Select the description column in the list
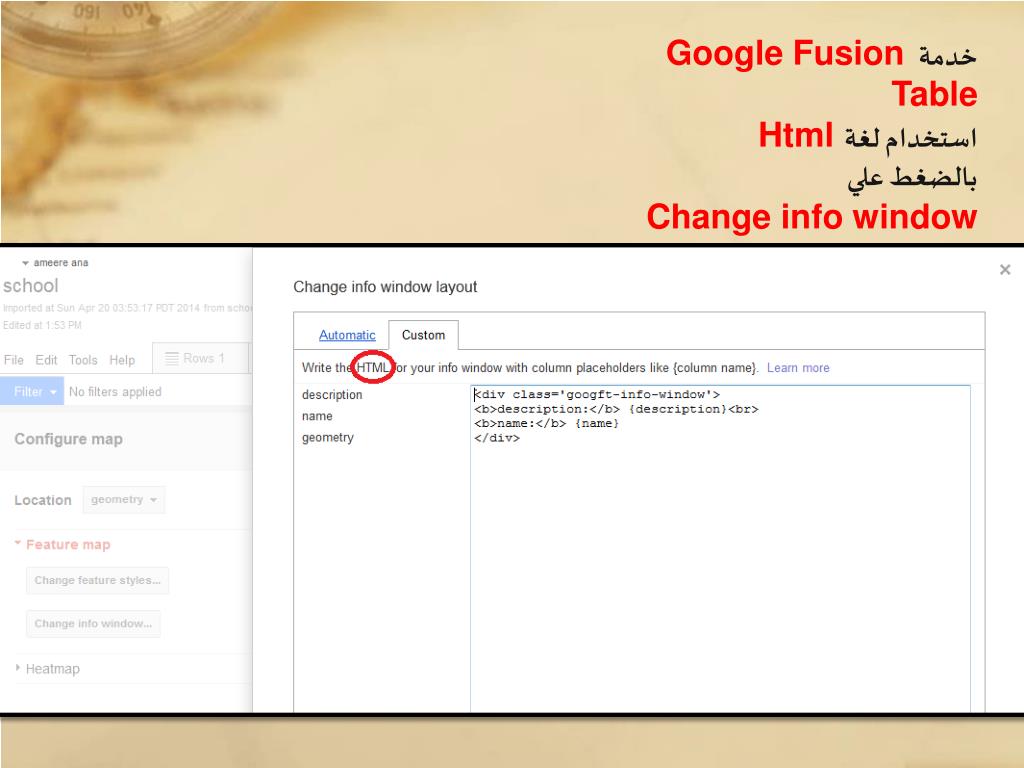 (x=332, y=394)
